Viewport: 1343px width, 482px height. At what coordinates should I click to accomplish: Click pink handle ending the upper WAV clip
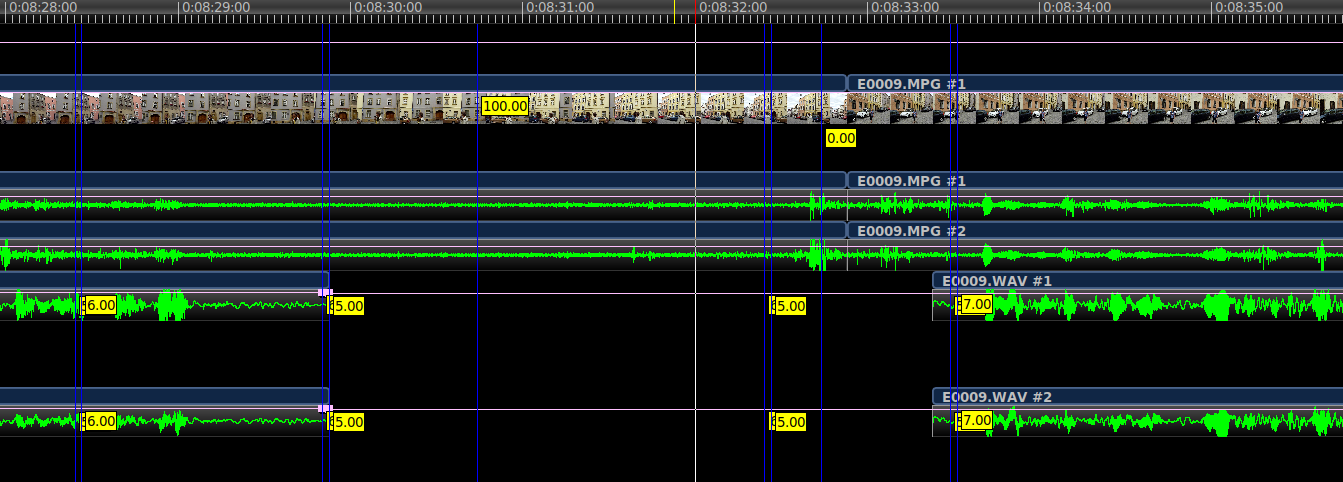pos(324,292)
